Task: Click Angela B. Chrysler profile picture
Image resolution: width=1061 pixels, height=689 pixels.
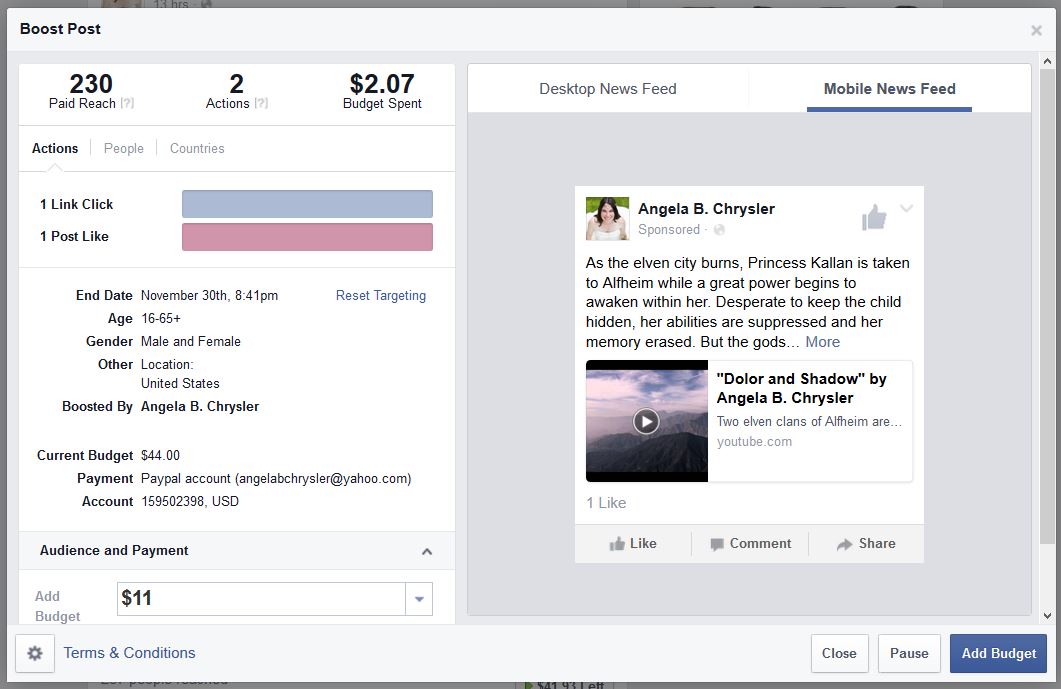Action: click(x=607, y=219)
